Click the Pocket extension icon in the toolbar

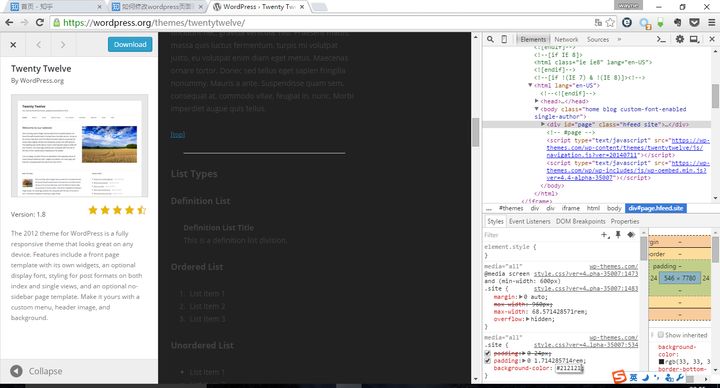coord(695,22)
